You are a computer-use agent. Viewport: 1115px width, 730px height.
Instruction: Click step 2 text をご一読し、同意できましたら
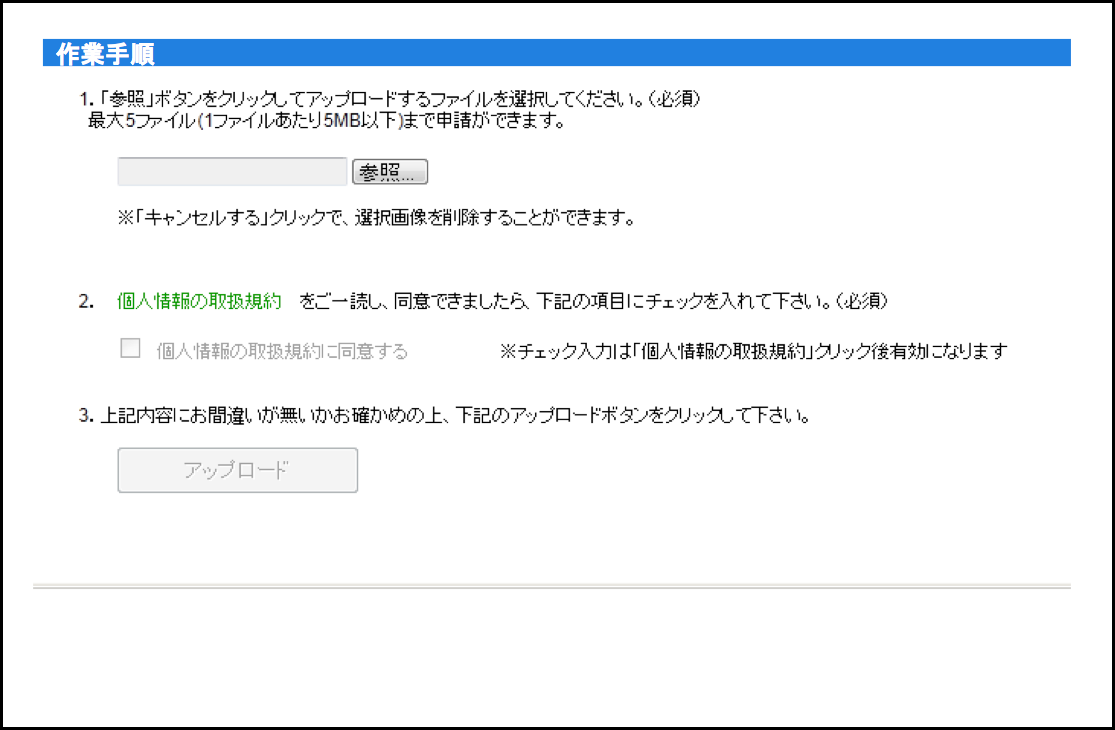[x=594, y=301]
